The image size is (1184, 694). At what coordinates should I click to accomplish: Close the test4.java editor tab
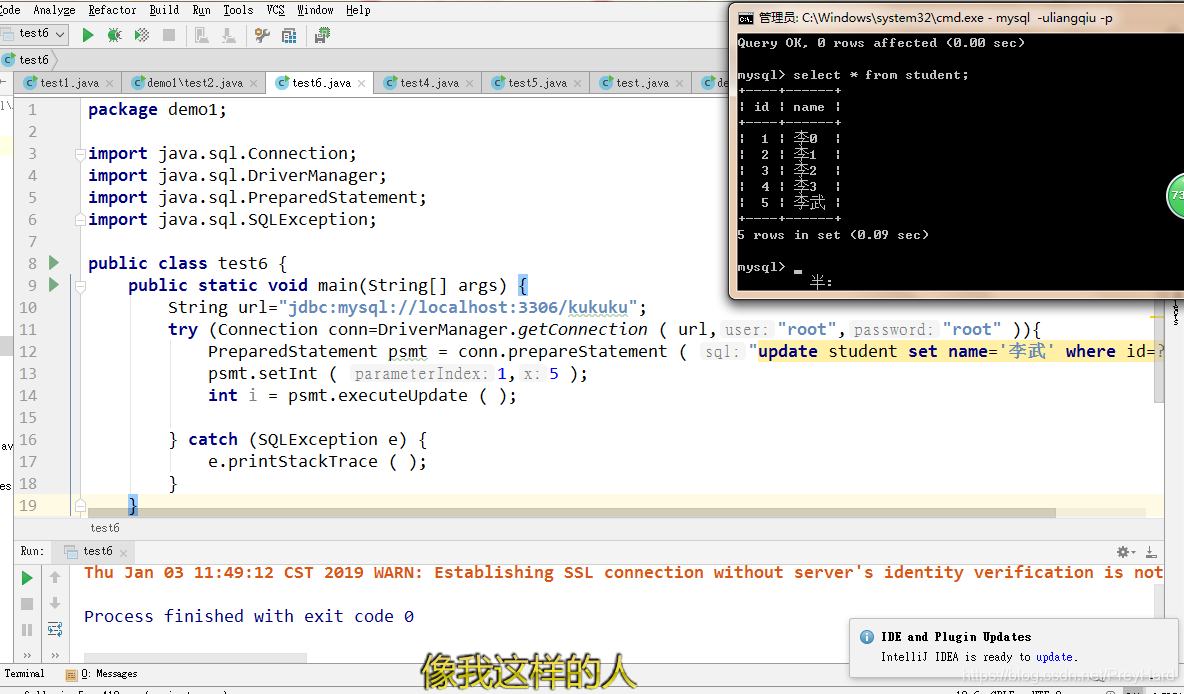(x=470, y=84)
